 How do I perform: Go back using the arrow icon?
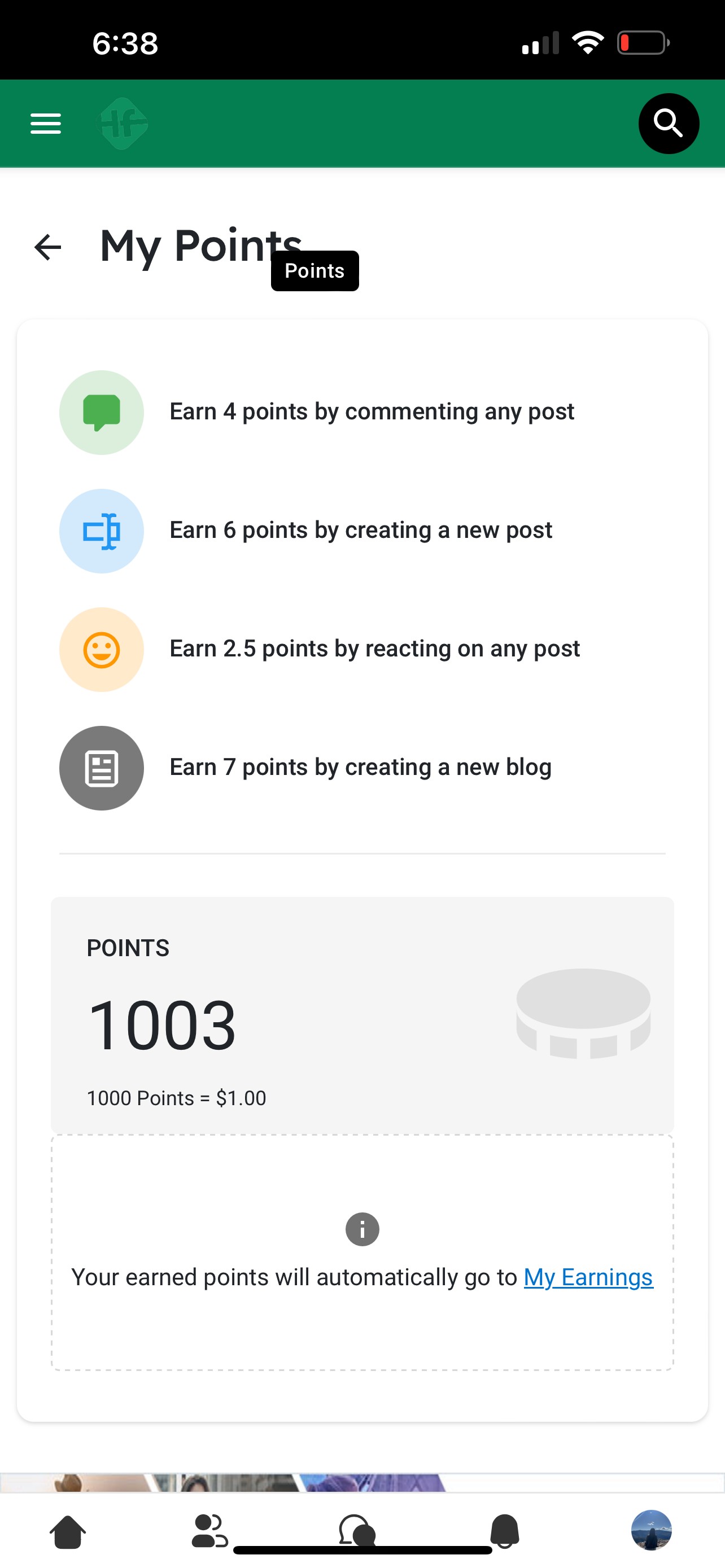pos(47,247)
